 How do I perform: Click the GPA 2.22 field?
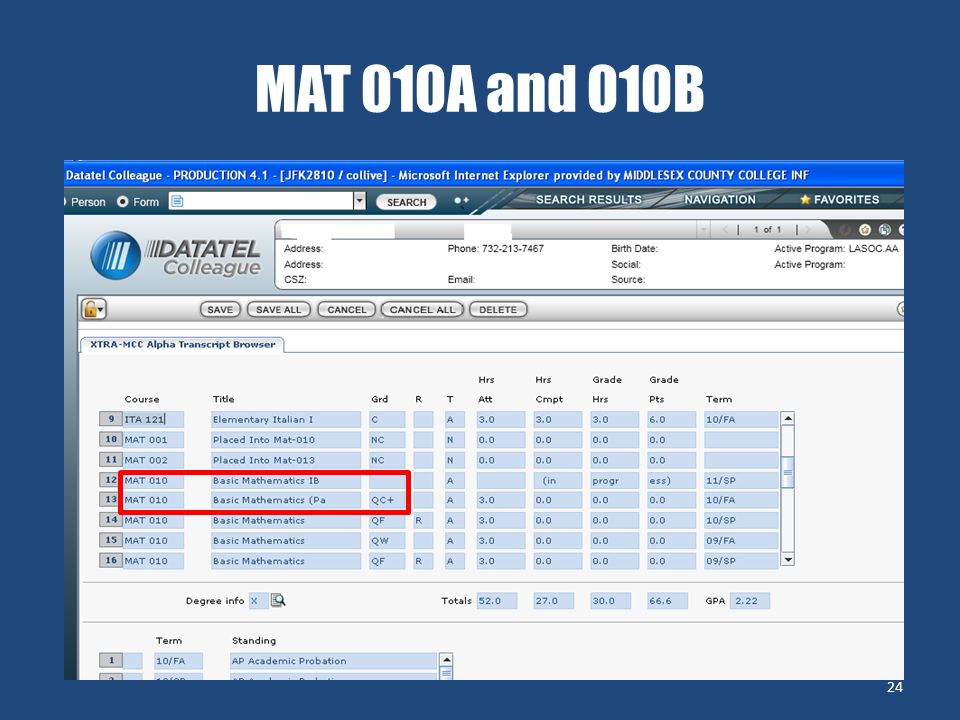749,601
